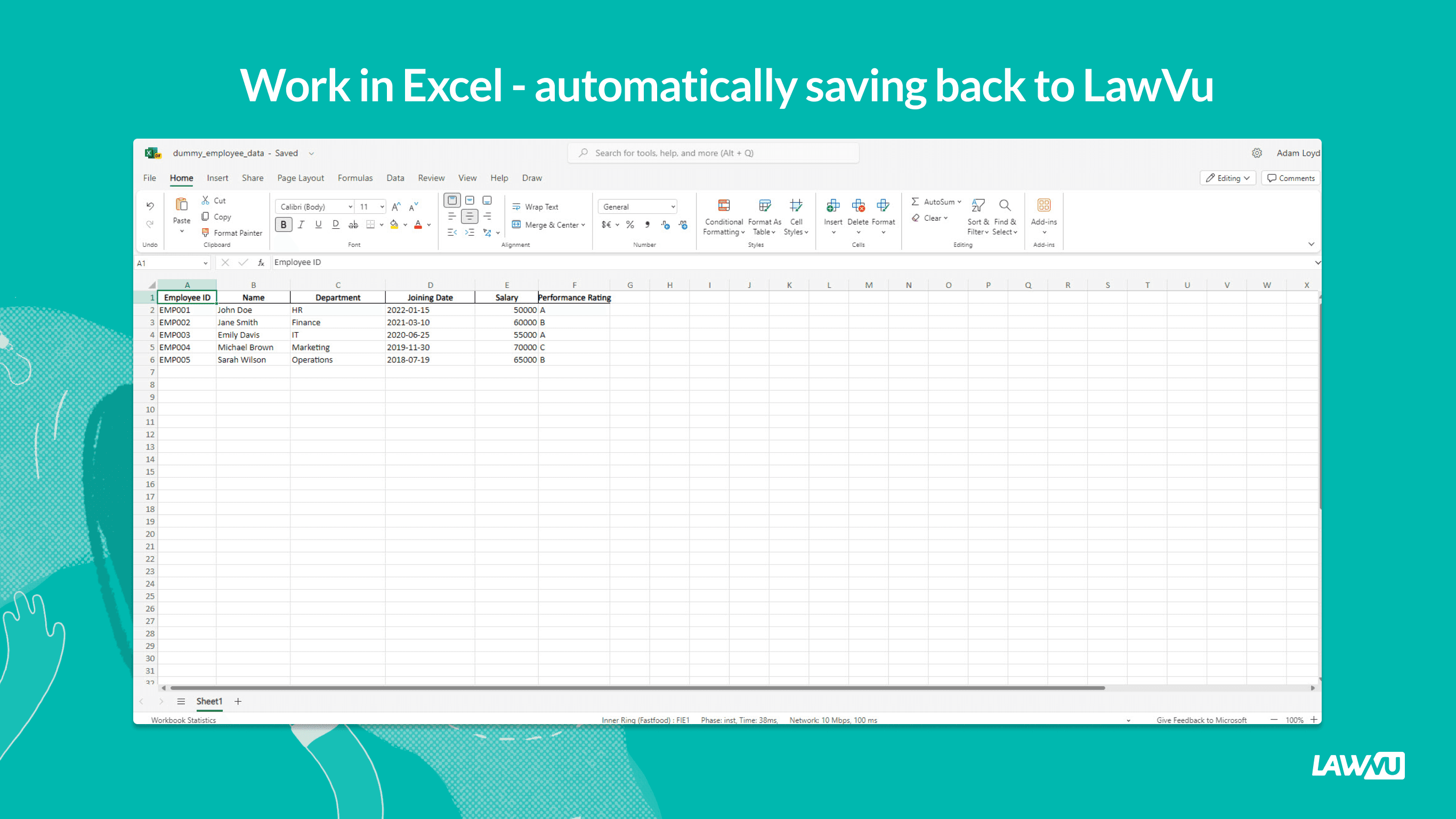This screenshot has width=1456, height=819.
Task: Toggle underline formatting
Action: [x=318, y=224]
